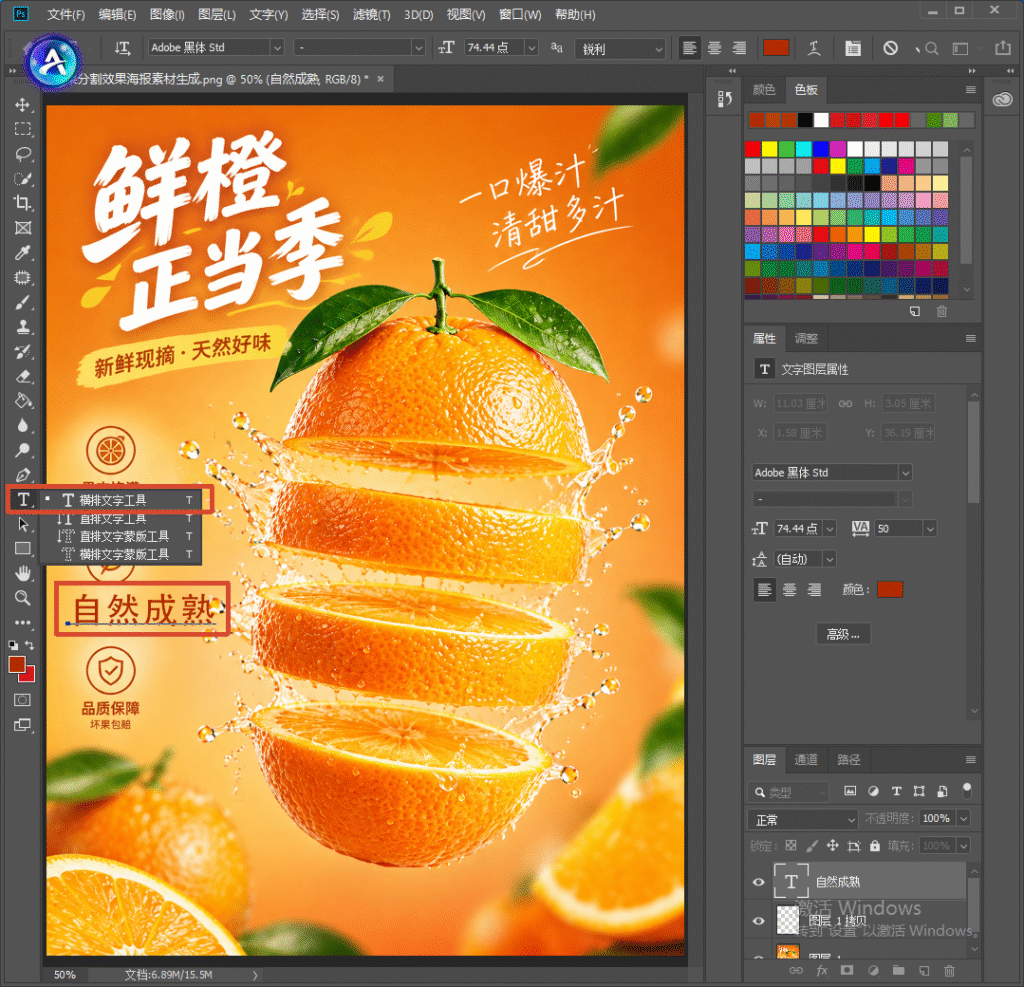Select the Blur tool
This screenshot has height=987, width=1024.
point(23,425)
